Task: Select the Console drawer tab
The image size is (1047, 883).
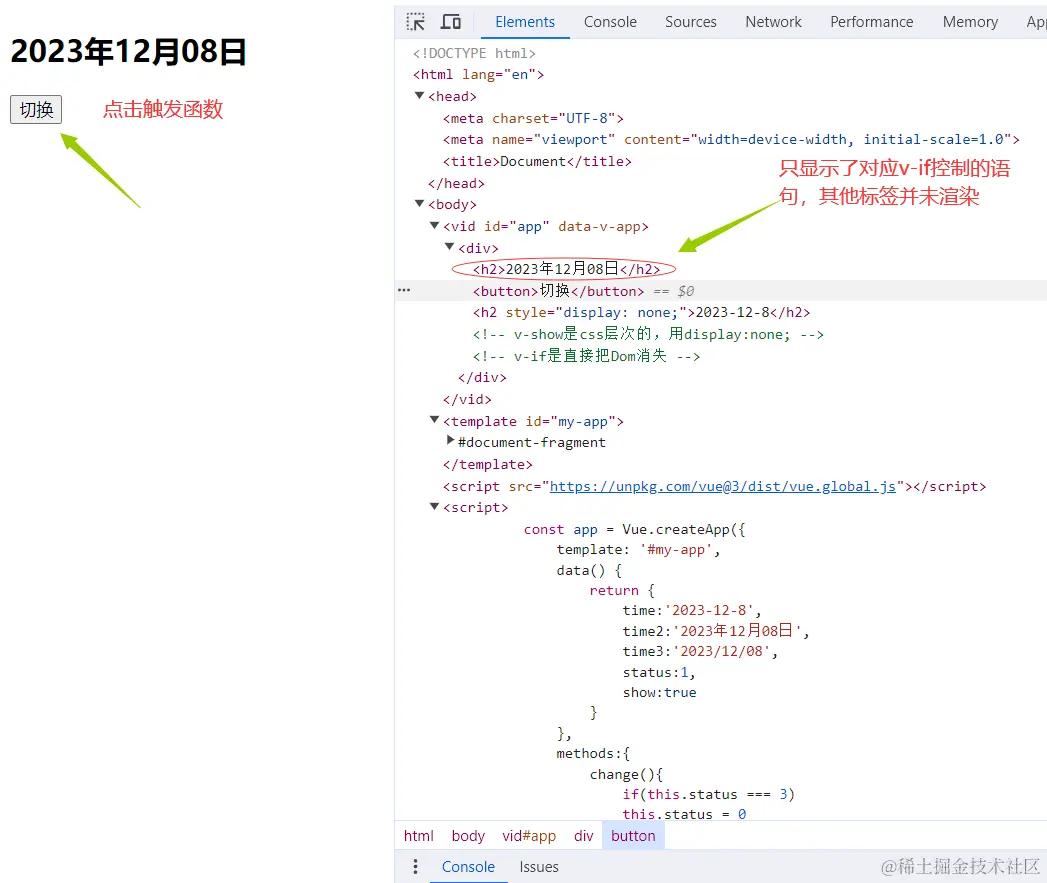Action: point(468,866)
